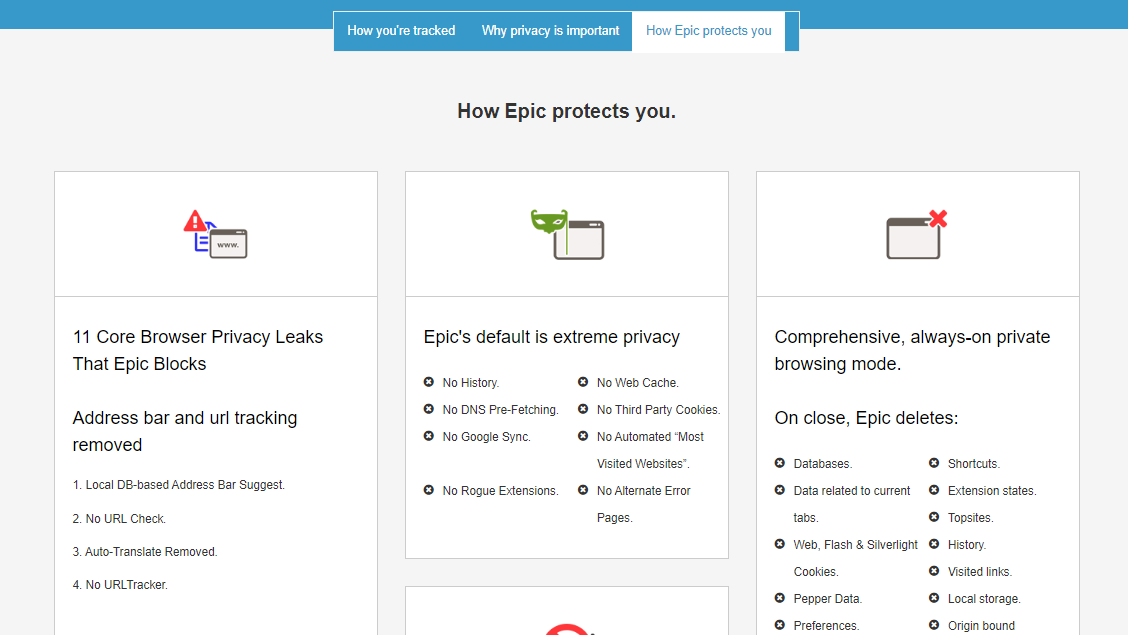1128x635 pixels.
Task: Click the bullet icon next to Databases
Action: [781, 463]
